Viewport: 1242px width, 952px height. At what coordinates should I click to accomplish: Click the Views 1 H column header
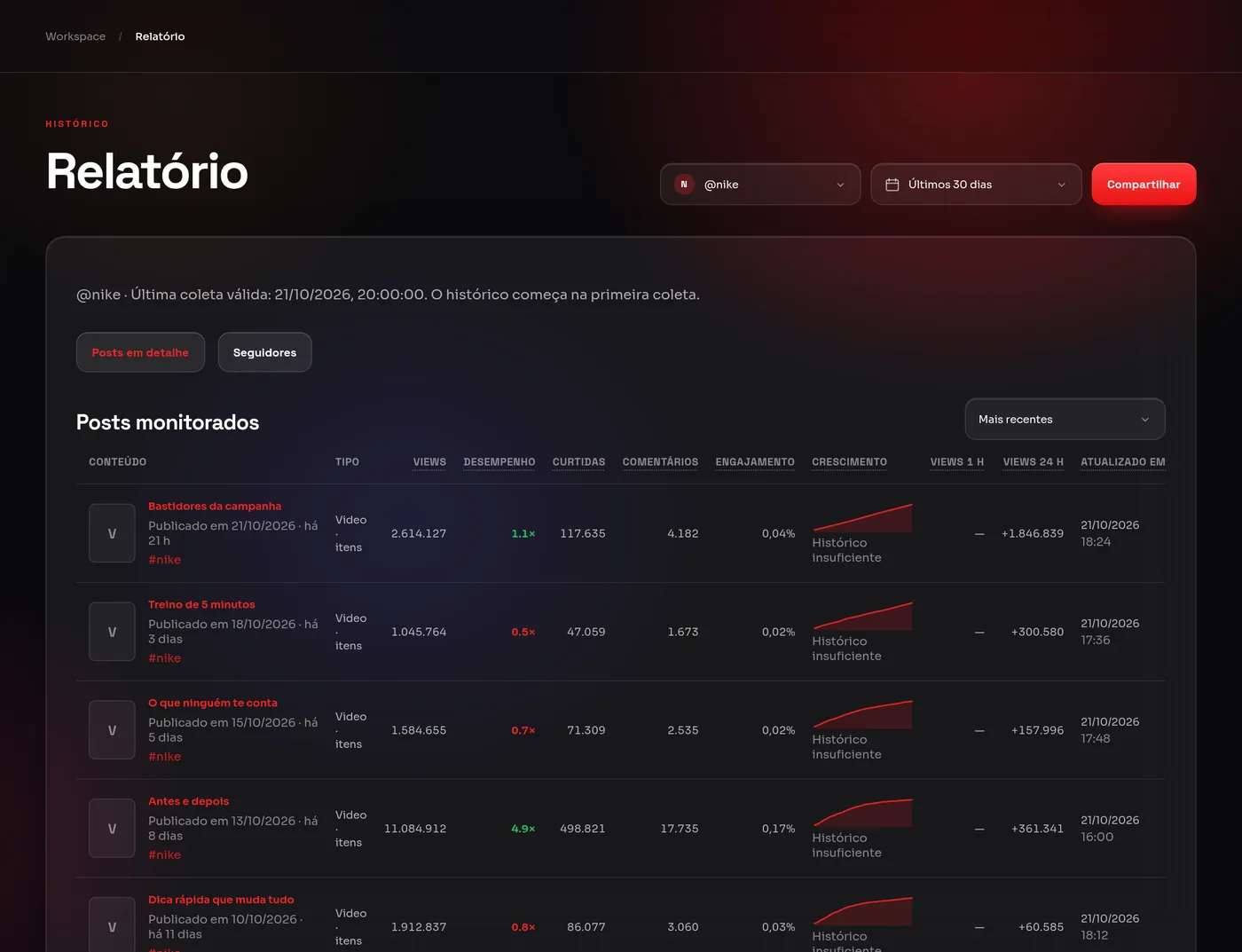click(956, 462)
